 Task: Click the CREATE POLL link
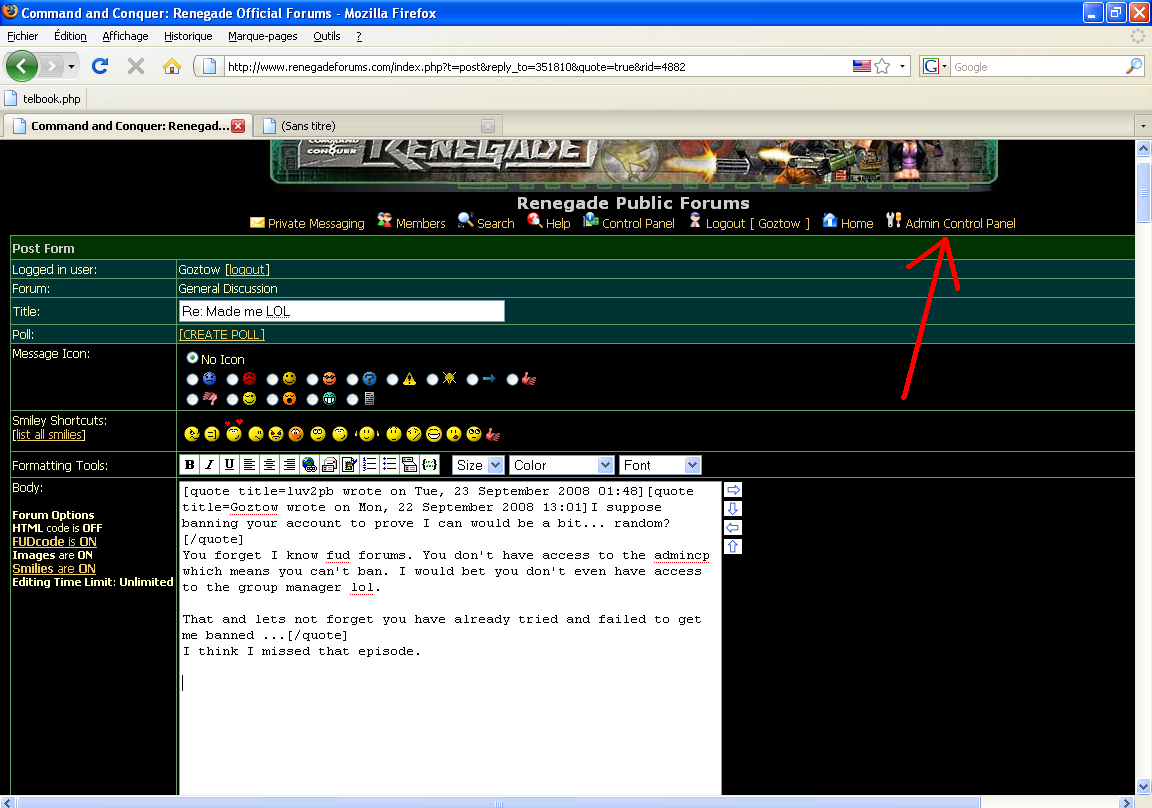(221, 334)
